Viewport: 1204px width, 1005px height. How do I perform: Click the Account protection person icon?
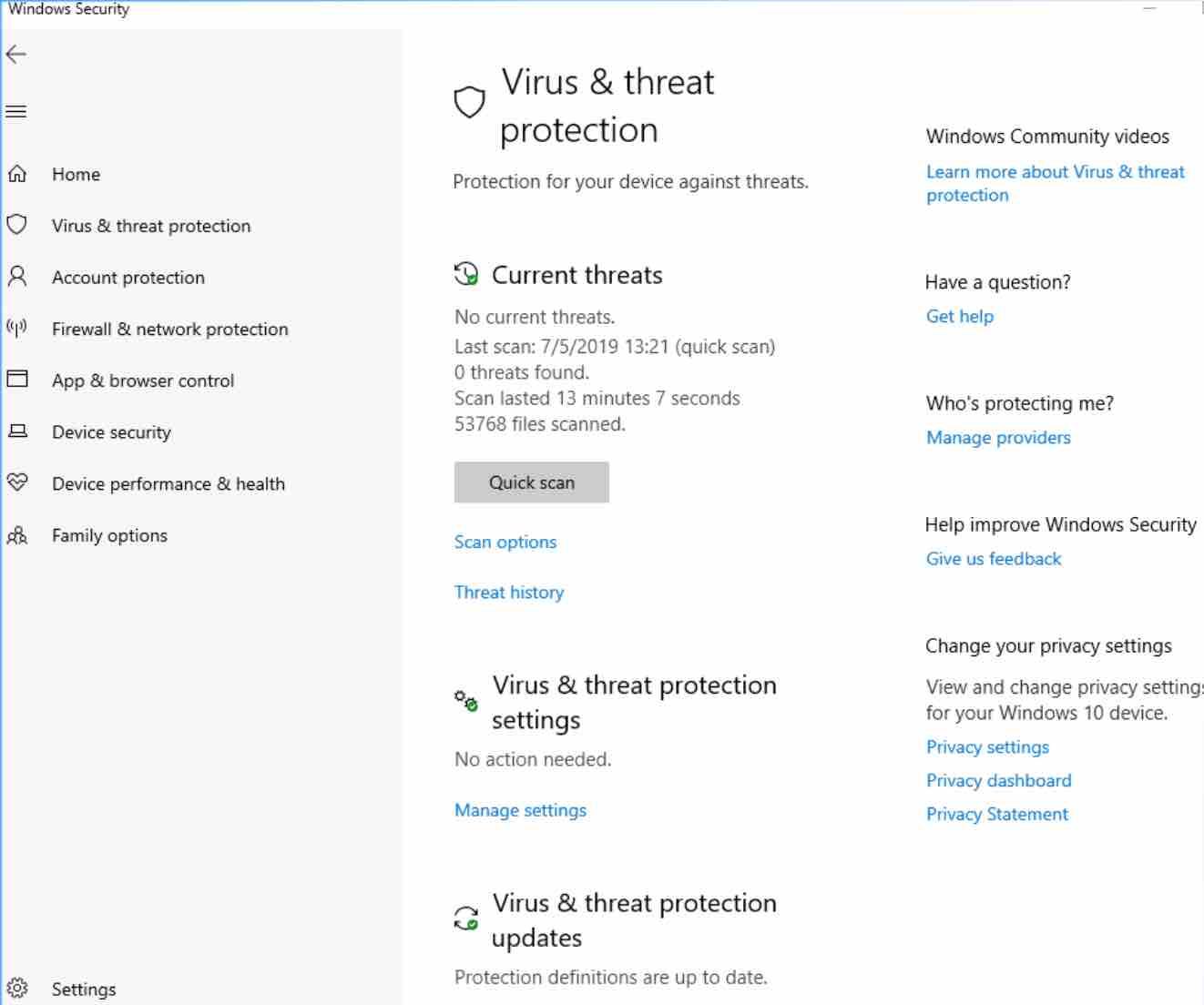(17, 277)
